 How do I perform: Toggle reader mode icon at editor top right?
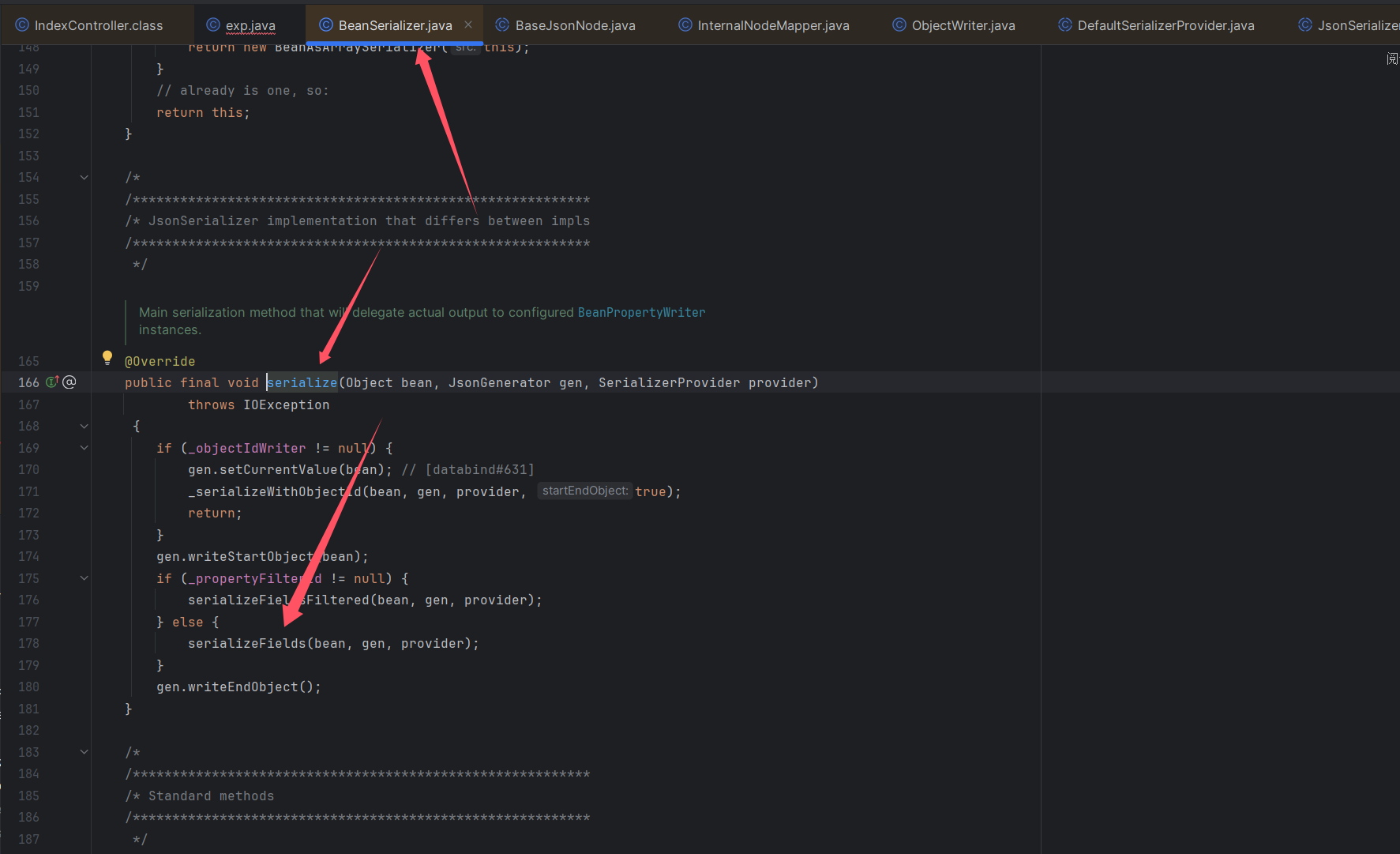point(1391,59)
